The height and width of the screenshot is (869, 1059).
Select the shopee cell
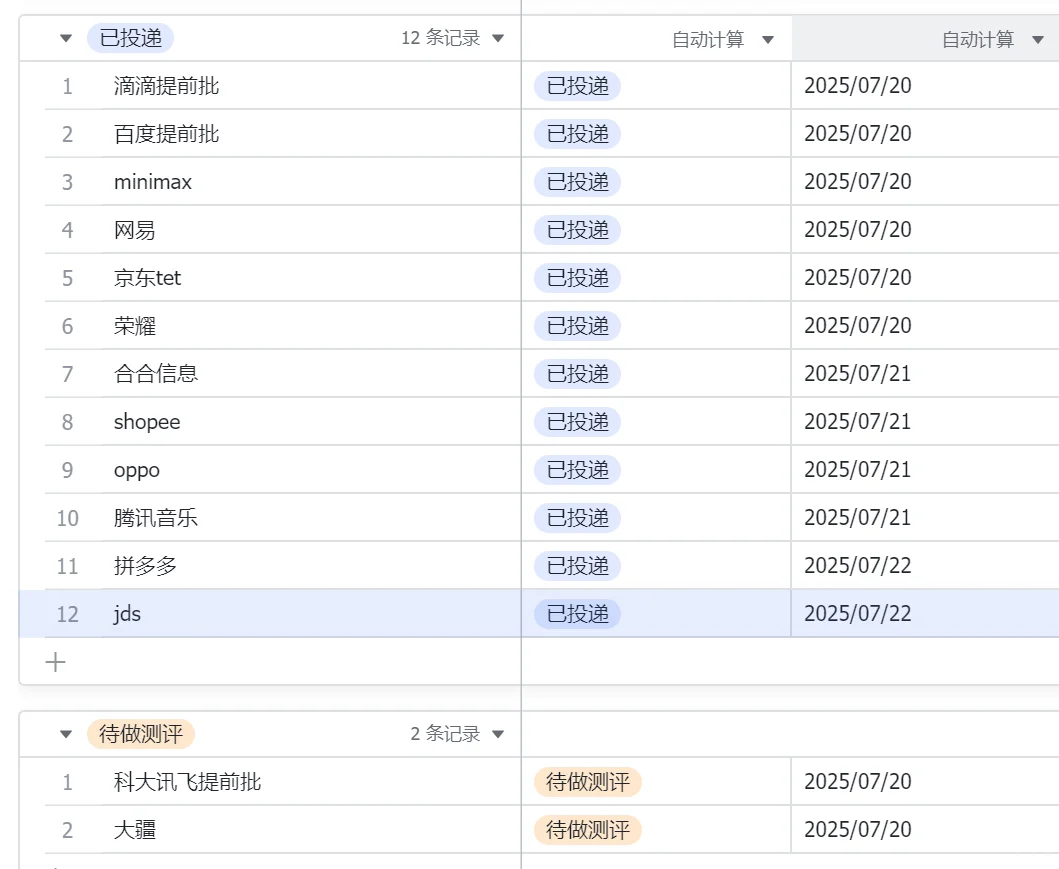click(x=311, y=421)
